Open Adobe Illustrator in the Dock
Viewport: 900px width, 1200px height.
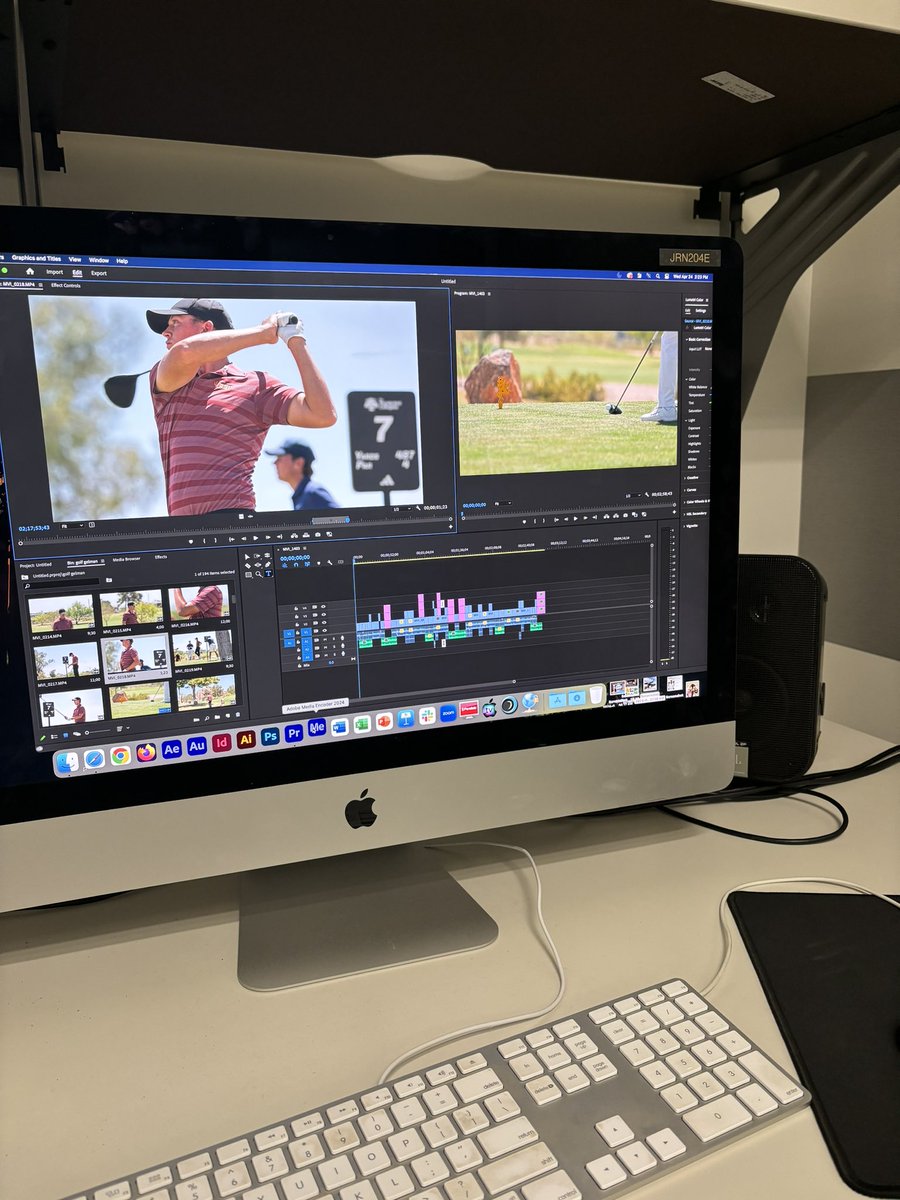(x=246, y=739)
